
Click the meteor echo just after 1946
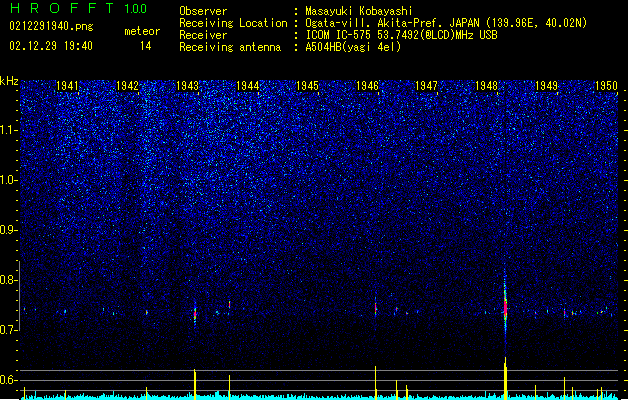(x=375, y=307)
